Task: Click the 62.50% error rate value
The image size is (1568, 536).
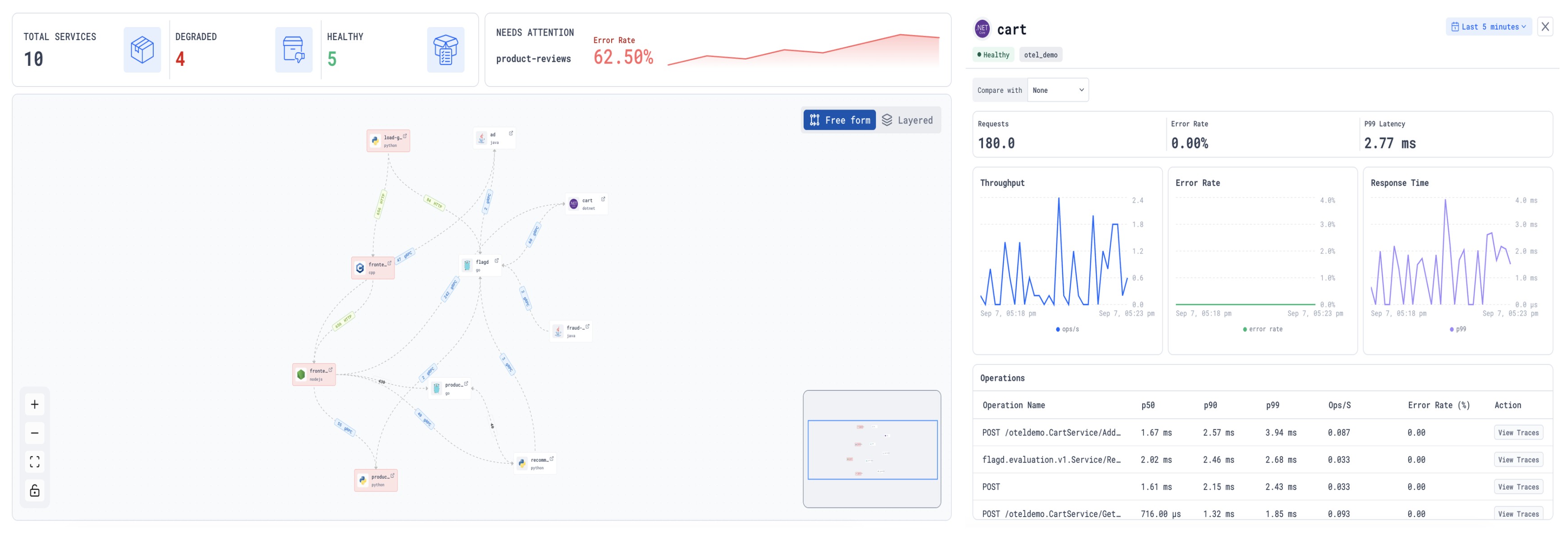Action: 623,57
